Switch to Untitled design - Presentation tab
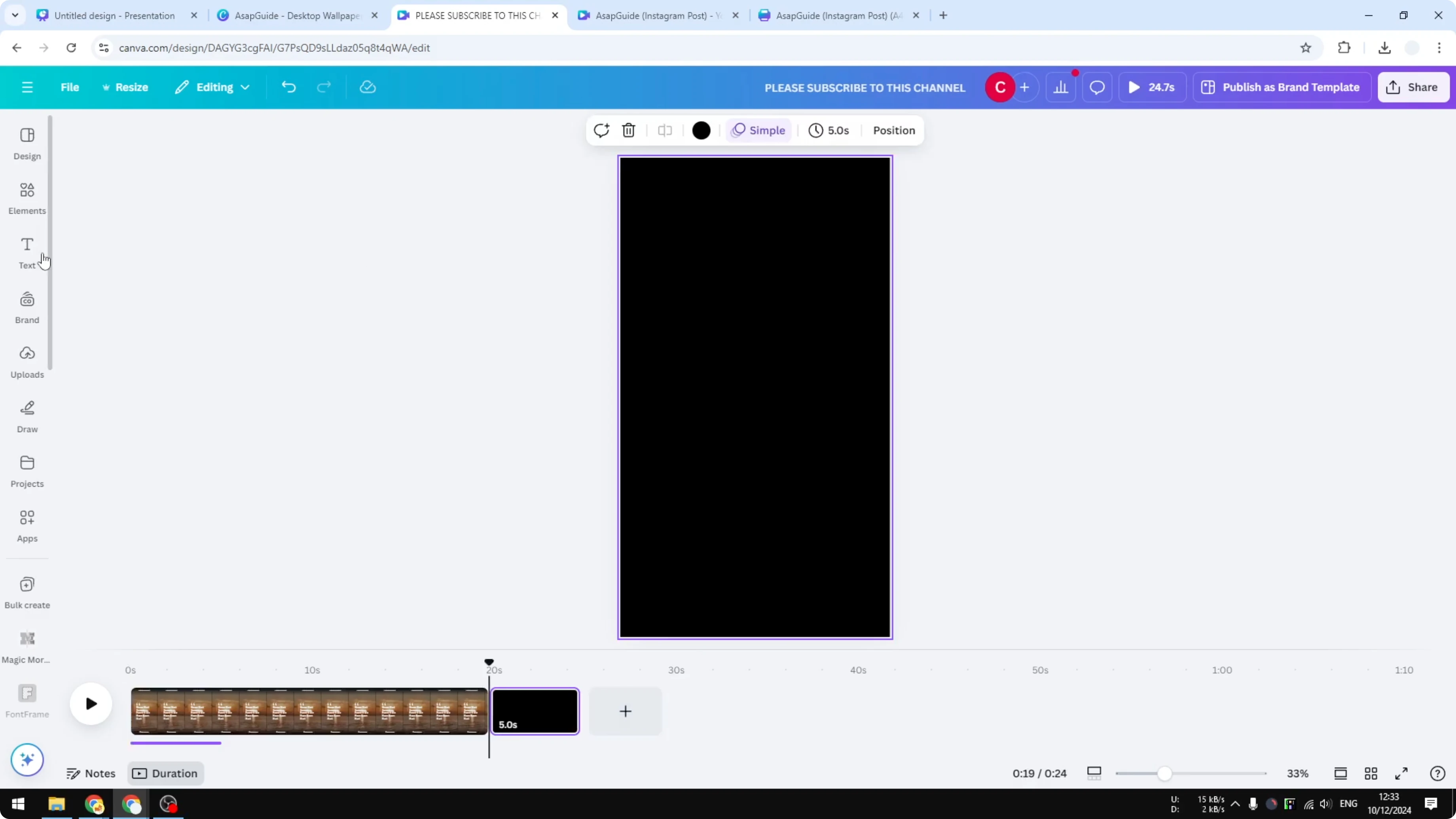1456x819 pixels. [115, 15]
